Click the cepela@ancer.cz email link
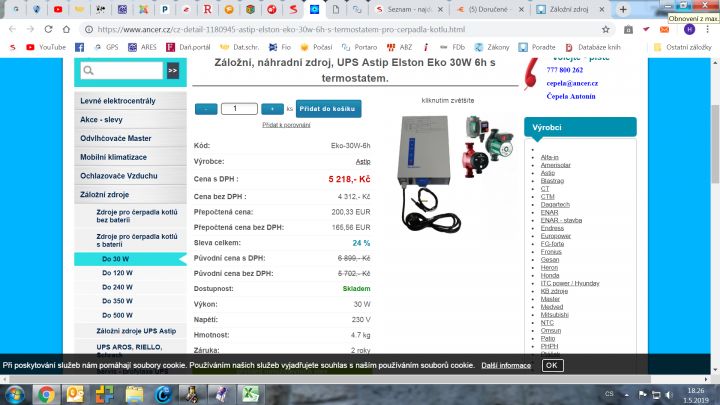The height and width of the screenshot is (405, 720). click(x=572, y=83)
